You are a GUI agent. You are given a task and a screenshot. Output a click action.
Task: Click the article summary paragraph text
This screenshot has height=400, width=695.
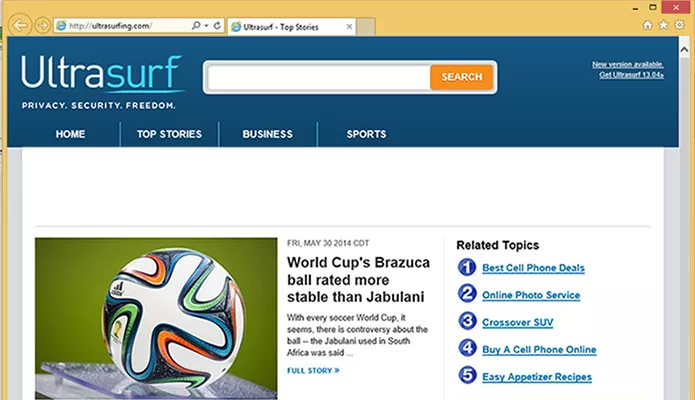click(x=357, y=335)
